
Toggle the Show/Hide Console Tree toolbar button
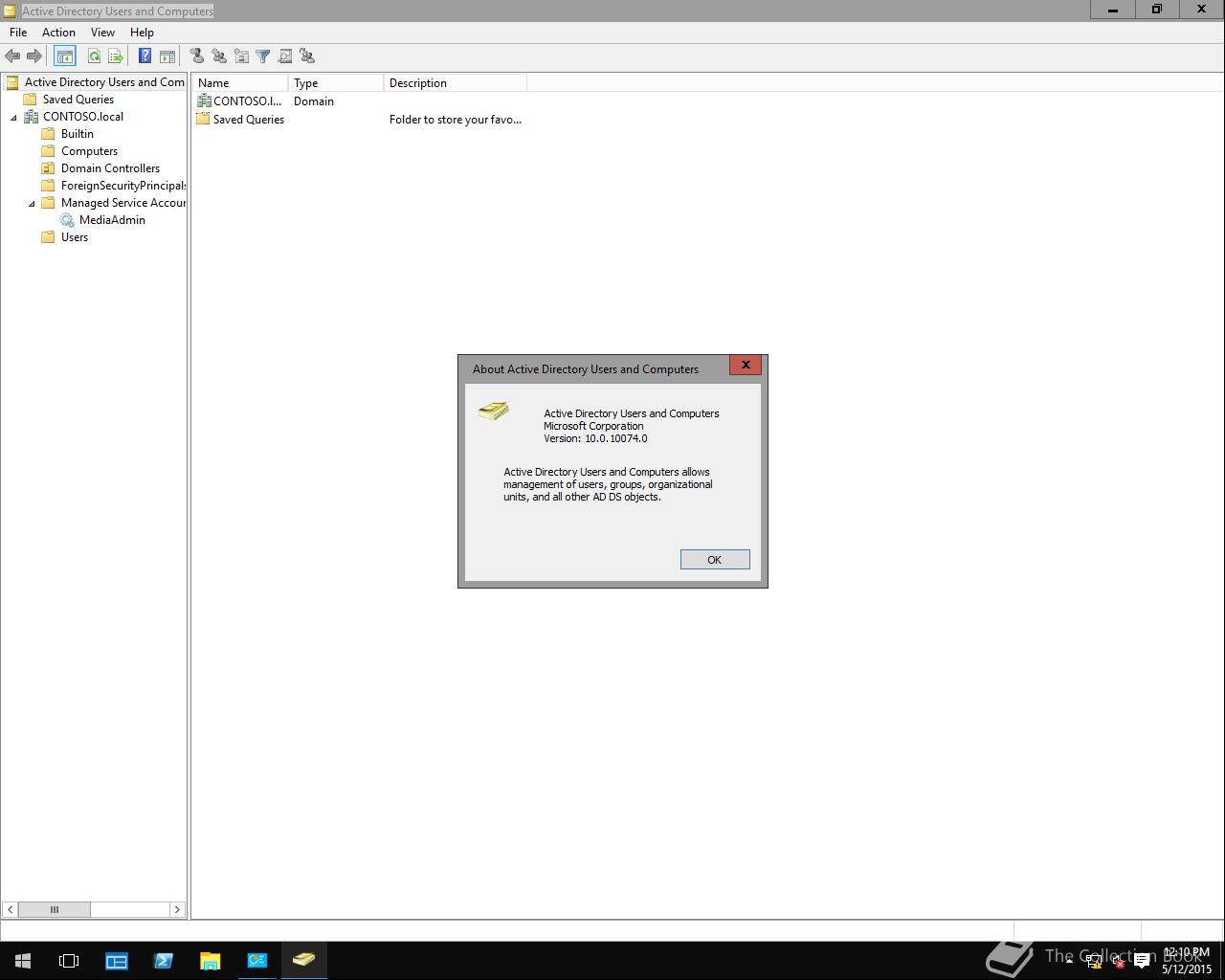64,56
